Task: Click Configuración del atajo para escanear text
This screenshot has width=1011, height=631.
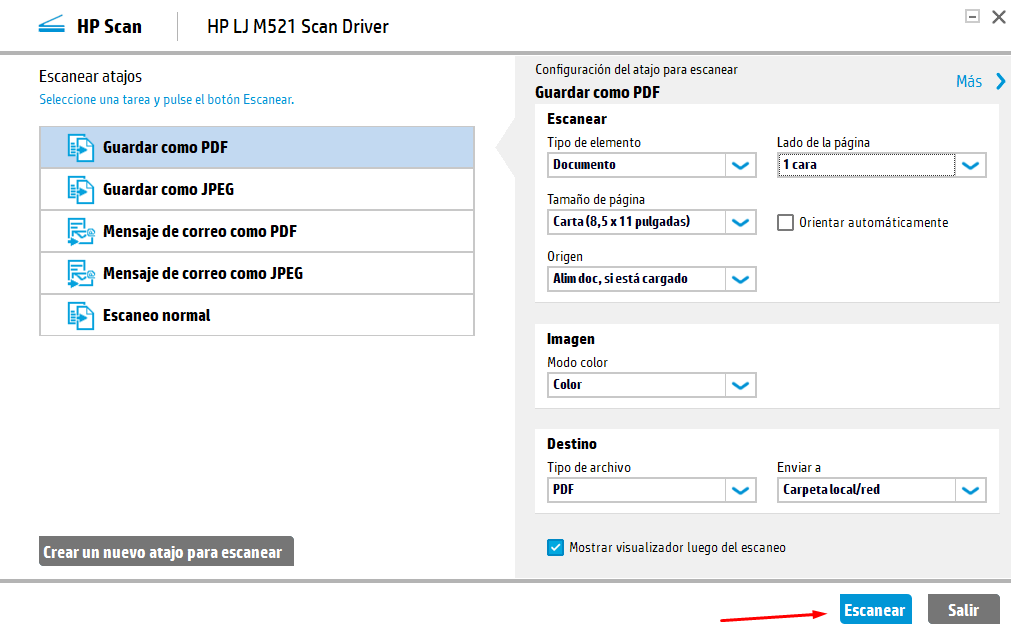Action: [636, 70]
